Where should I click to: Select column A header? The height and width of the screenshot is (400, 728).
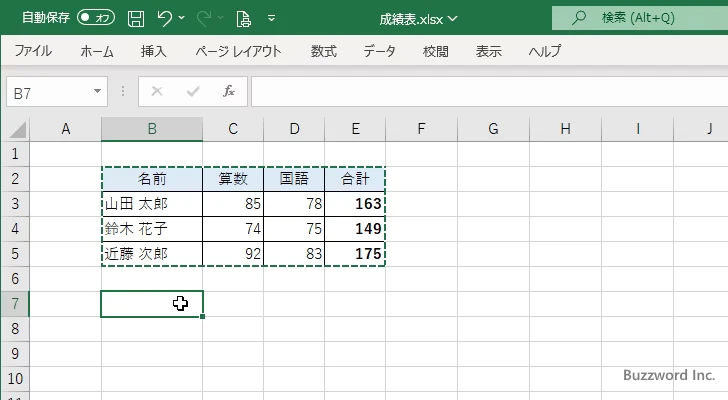(65, 129)
